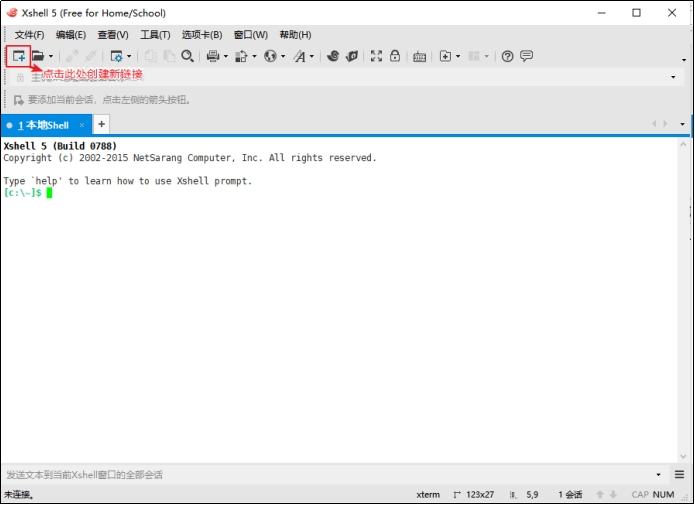Expand the properties dropdown arrow
695x505 pixels.
coord(129,56)
